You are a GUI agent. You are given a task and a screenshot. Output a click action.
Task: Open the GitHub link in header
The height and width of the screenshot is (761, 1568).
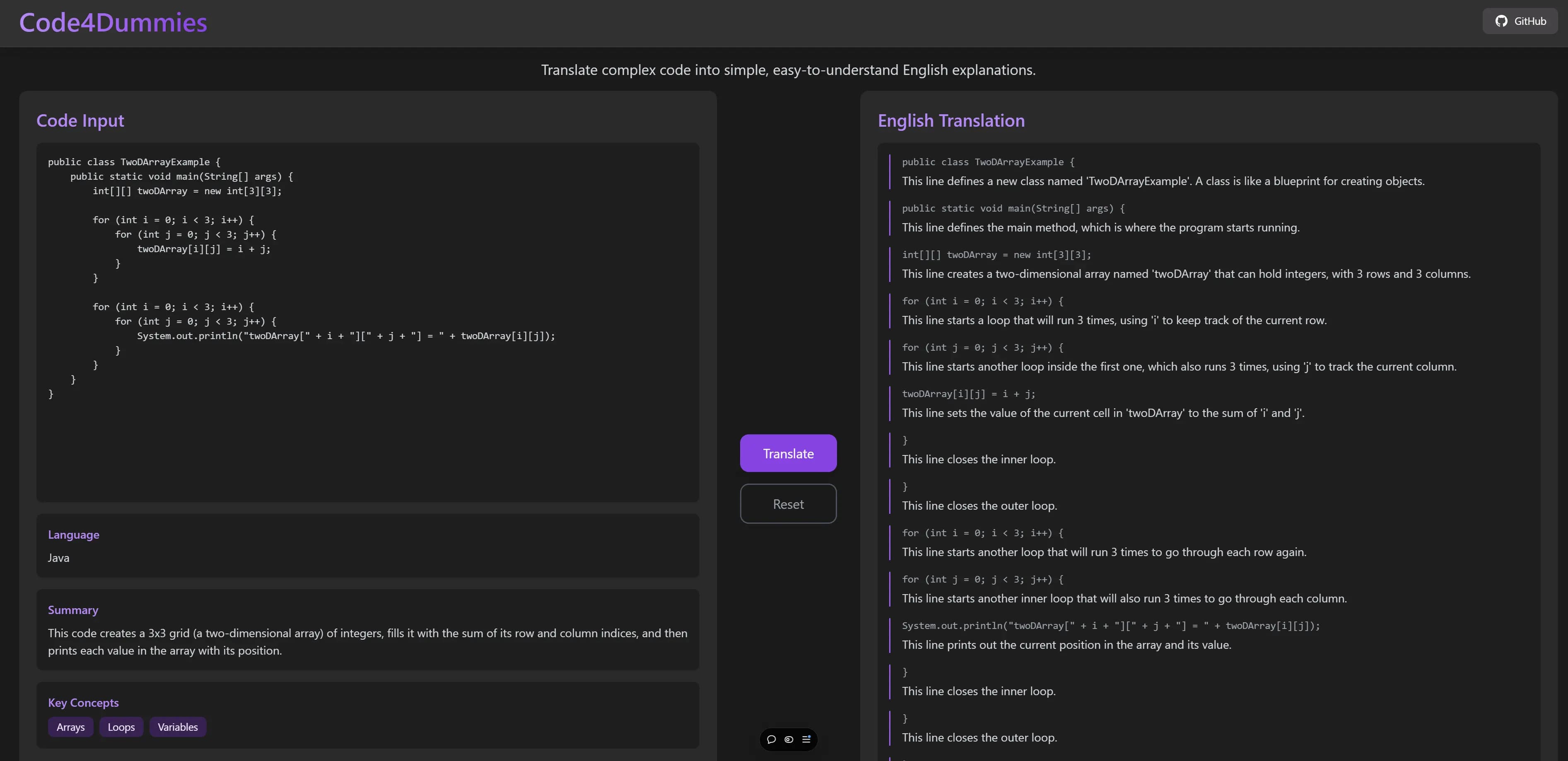click(1520, 21)
